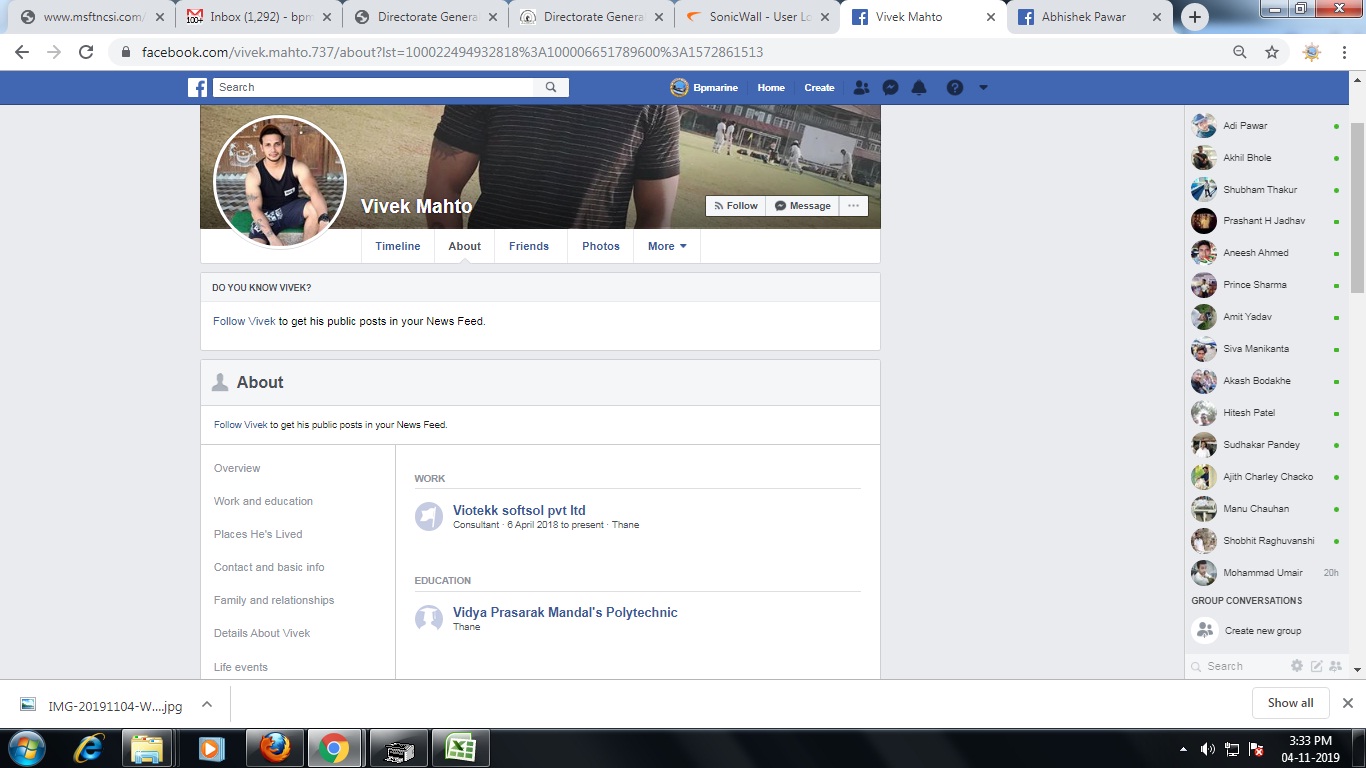Bookmark this page with star icon
This screenshot has width=1366, height=768.
pos(1272,52)
